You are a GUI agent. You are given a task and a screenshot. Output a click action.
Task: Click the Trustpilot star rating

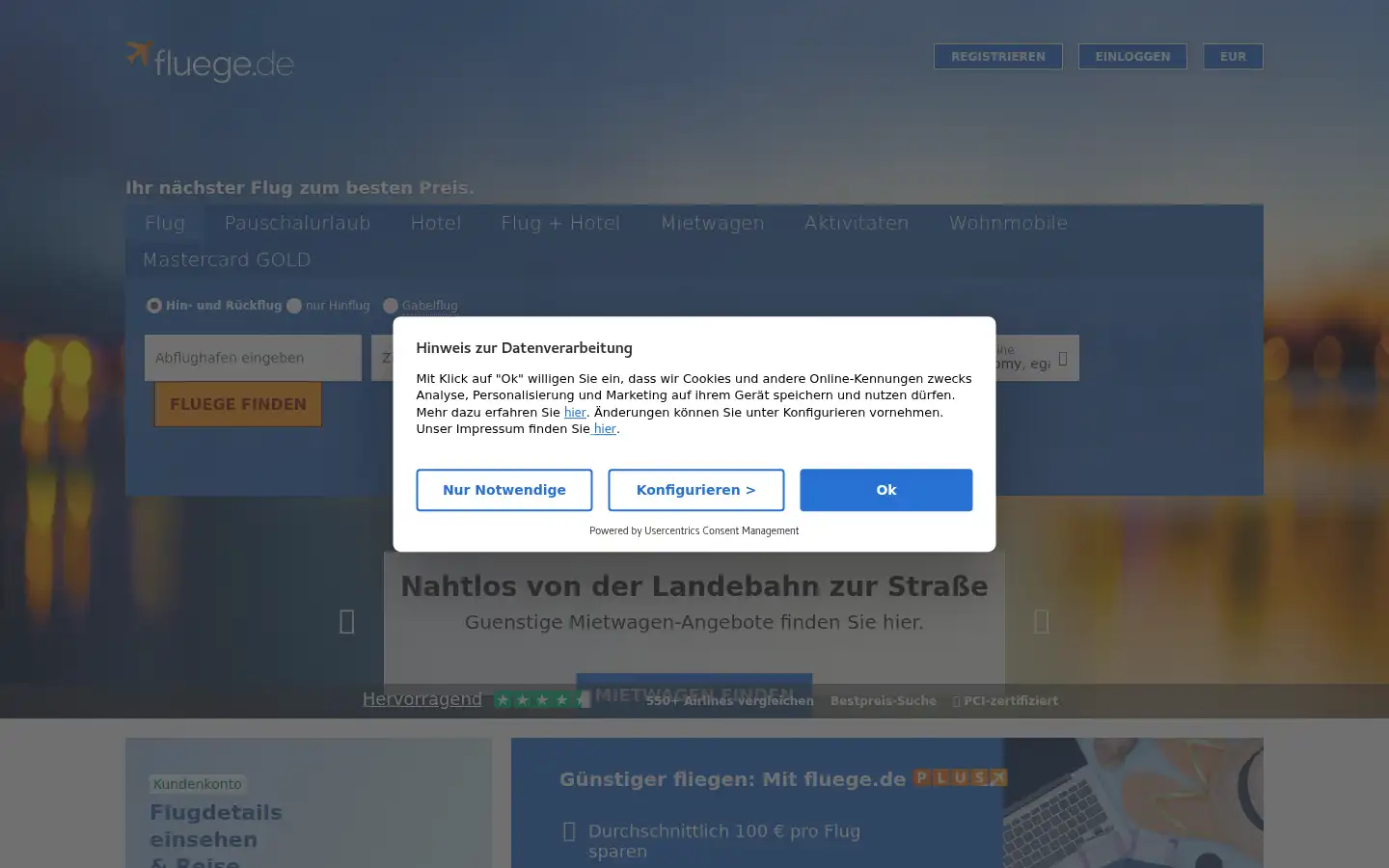coord(541,700)
